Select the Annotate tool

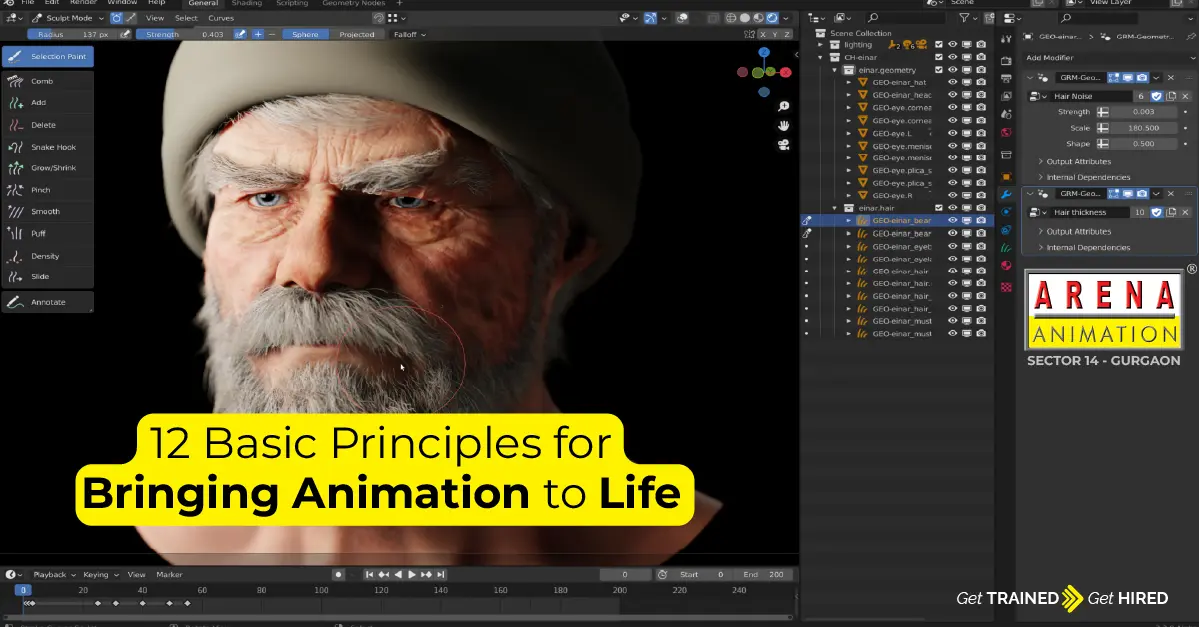[45, 301]
